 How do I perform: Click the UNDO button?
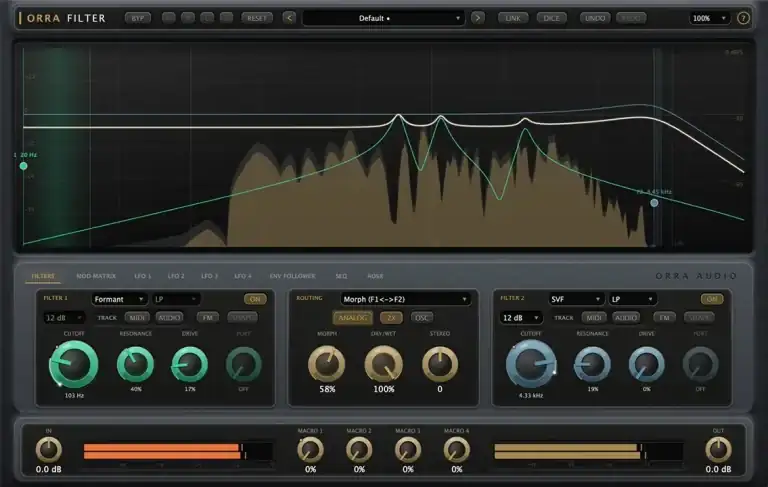[595, 18]
